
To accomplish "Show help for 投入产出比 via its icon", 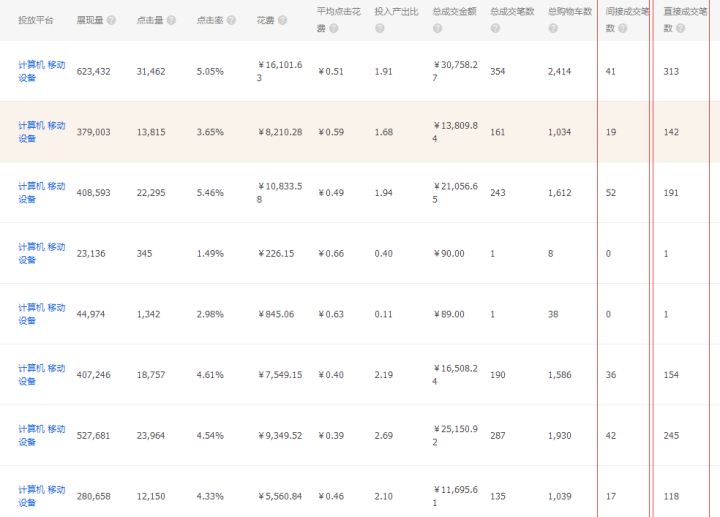I will (380, 28).
